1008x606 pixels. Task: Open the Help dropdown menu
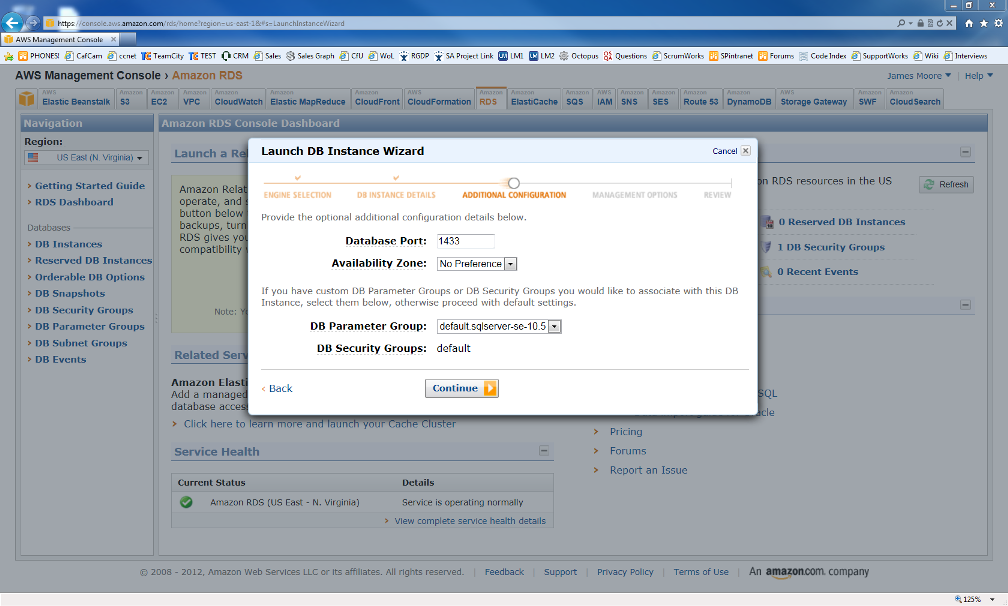click(978, 76)
